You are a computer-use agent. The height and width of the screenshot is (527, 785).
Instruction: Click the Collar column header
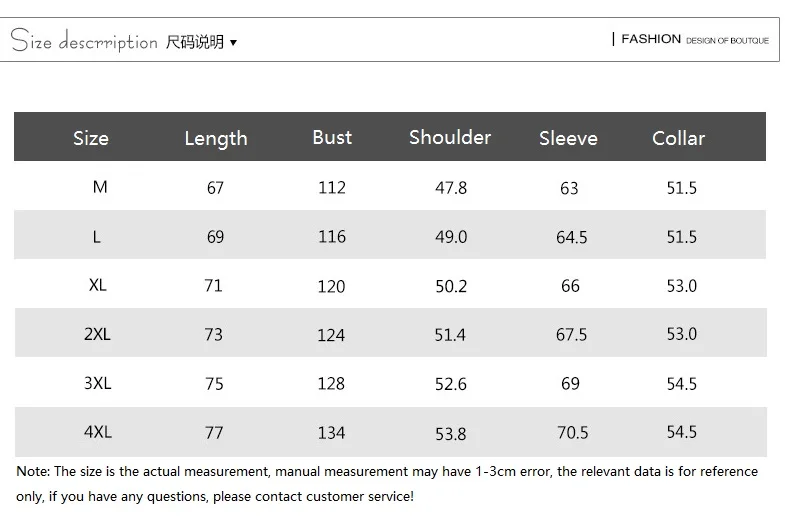tap(678, 138)
